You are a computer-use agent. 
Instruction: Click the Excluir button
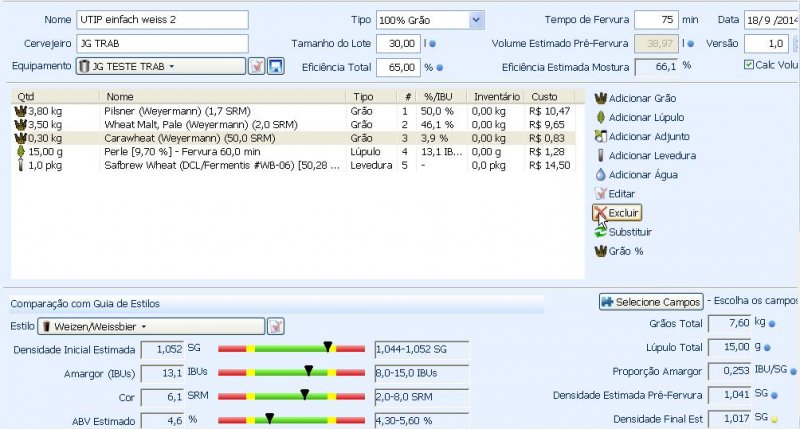click(x=616, y=213)
